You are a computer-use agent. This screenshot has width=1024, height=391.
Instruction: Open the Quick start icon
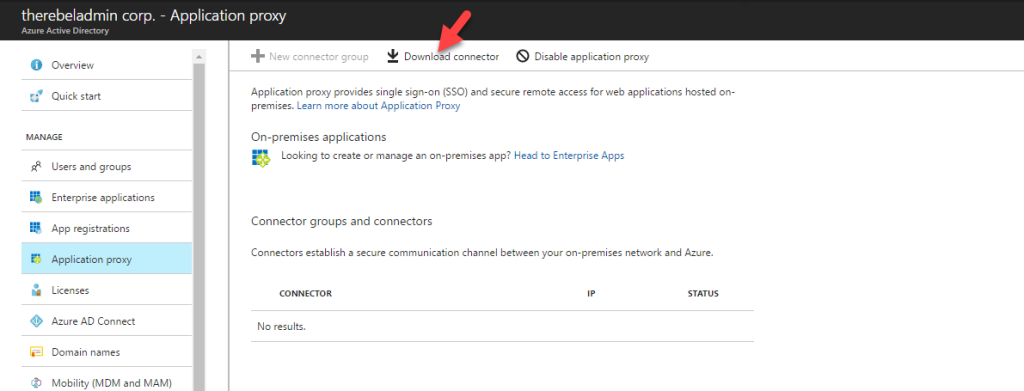(x=37, y=96)
